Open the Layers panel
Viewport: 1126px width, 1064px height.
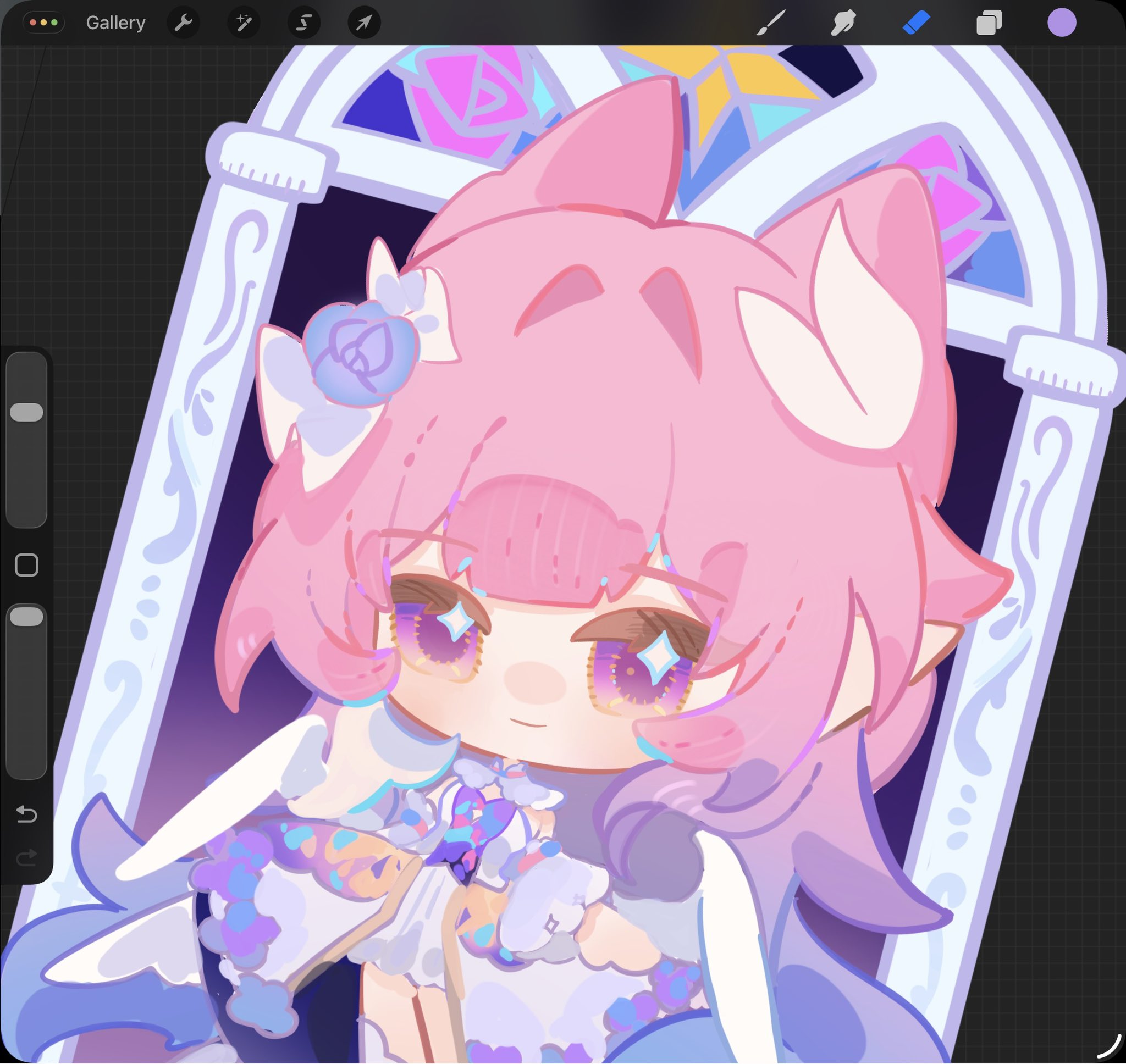pyautogui.click(x=989, y=23)
